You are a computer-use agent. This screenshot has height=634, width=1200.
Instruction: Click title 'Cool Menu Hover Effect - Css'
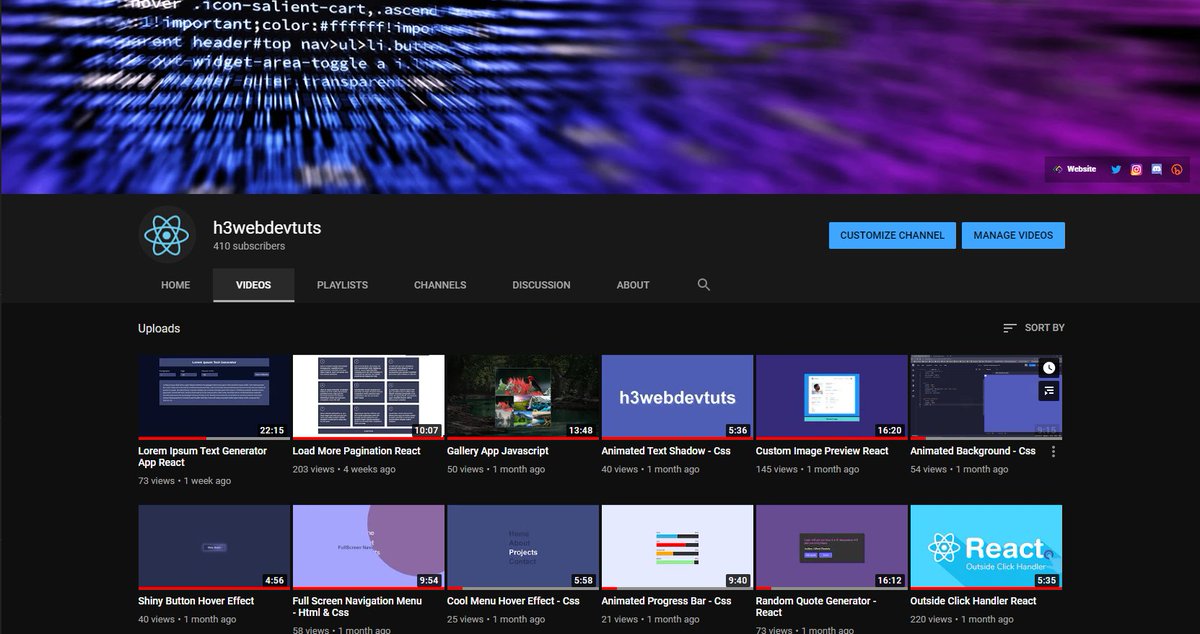coord(513,601)
